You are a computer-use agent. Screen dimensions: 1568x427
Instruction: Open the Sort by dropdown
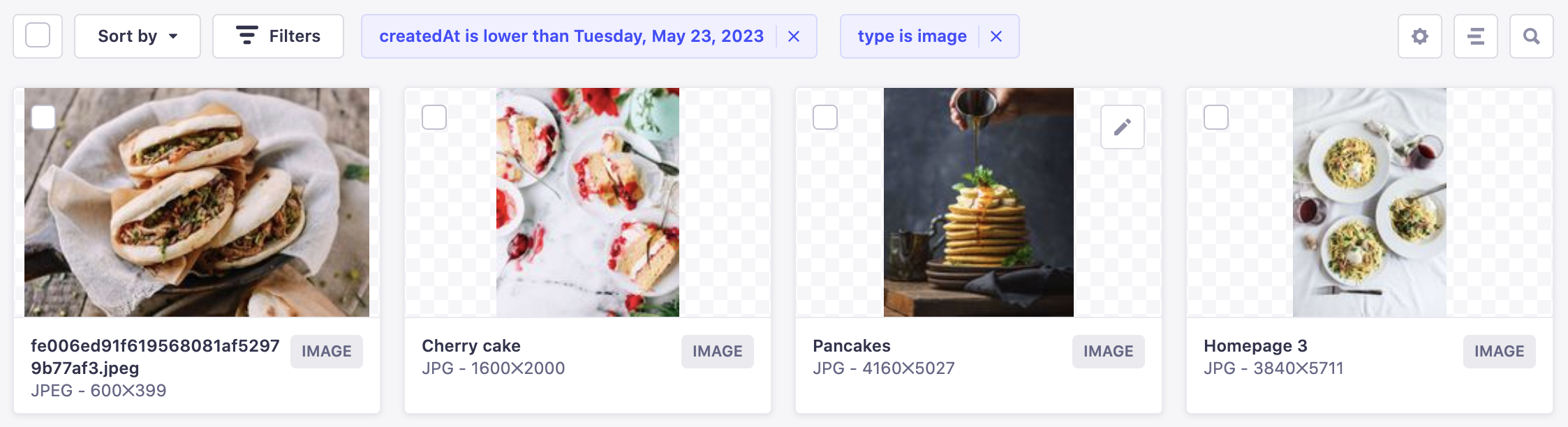click(138, 36)
